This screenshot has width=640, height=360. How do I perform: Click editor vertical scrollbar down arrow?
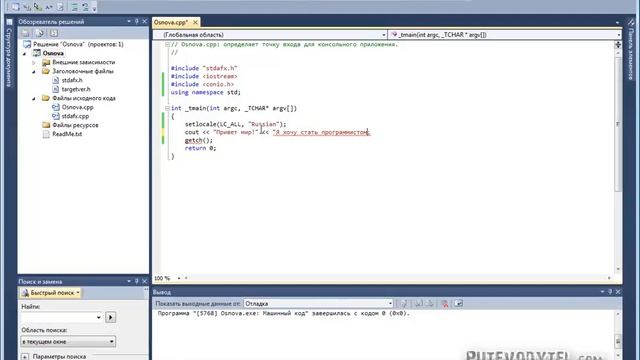pos(618,269)
